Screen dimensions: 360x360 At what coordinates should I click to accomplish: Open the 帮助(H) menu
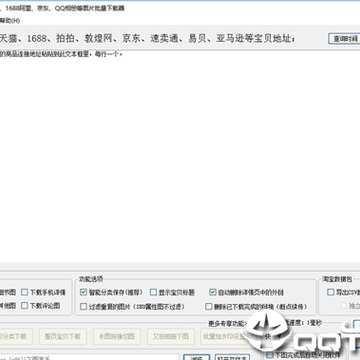(x=9, y=21)
